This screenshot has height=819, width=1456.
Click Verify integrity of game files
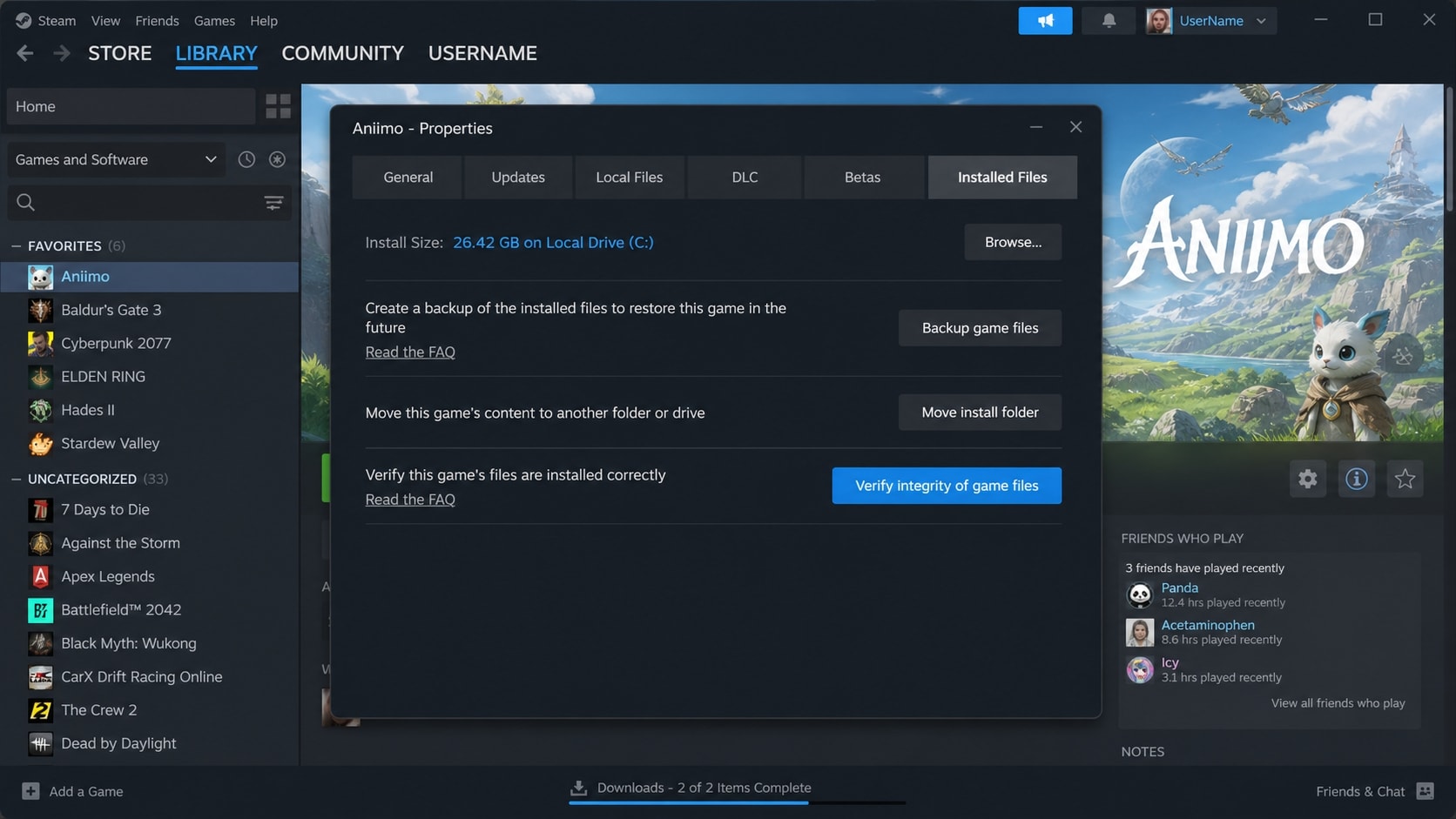click(x=947, y=486)
